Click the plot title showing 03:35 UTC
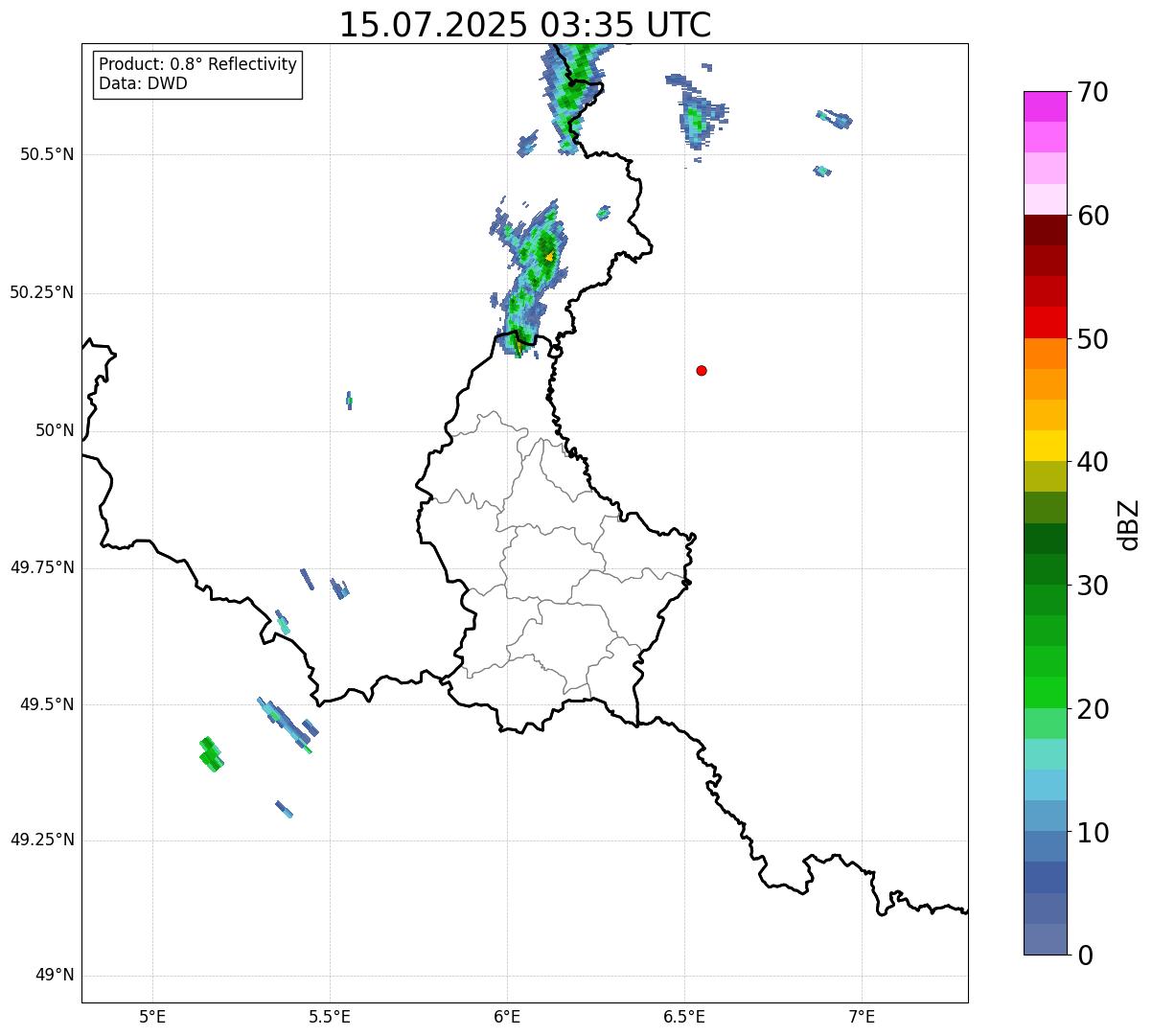This screenshot has height=1036, width=1152. pyautogui.click(x=525, y=25)
